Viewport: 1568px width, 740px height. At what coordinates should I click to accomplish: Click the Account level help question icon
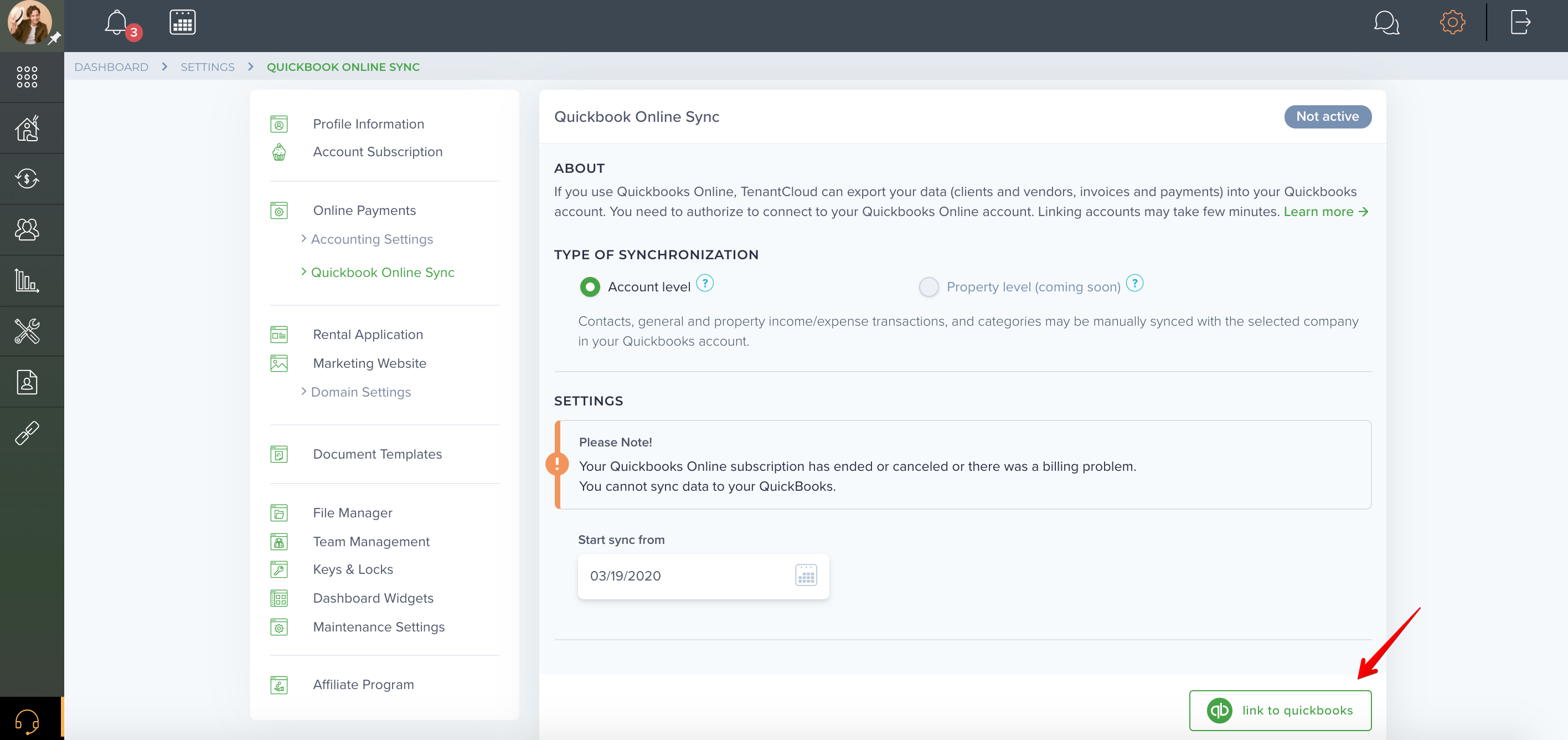coord(705,283)
